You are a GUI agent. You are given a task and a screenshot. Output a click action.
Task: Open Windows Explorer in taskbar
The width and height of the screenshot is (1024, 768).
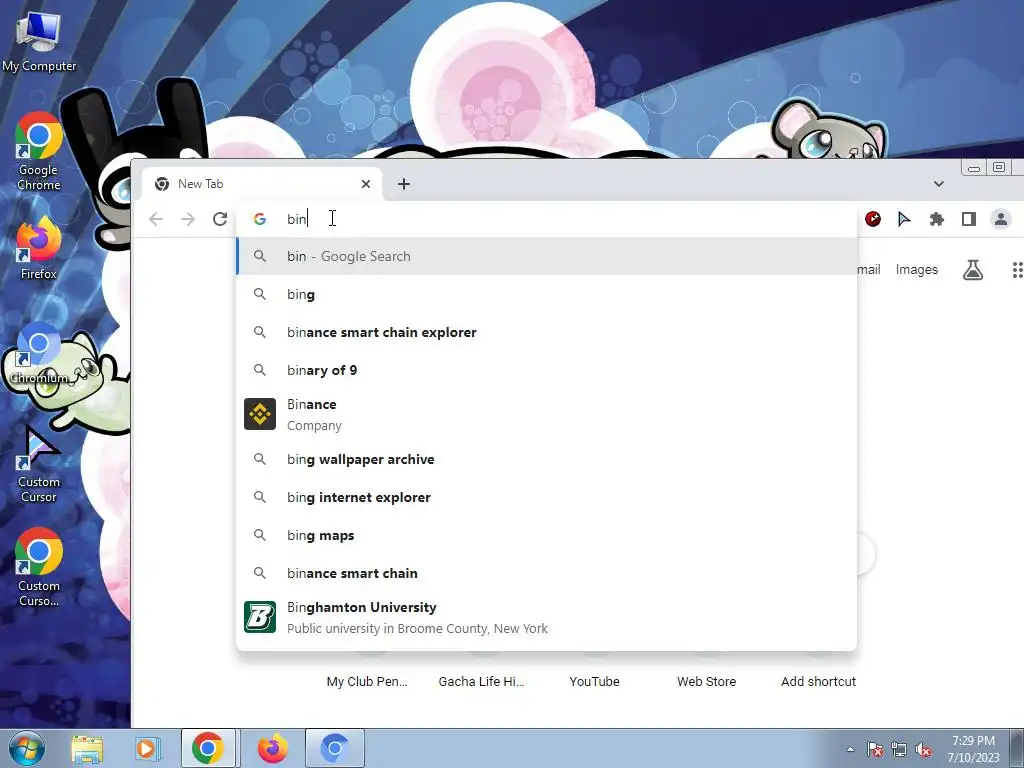pyautogui.click(x=87, y=748)
